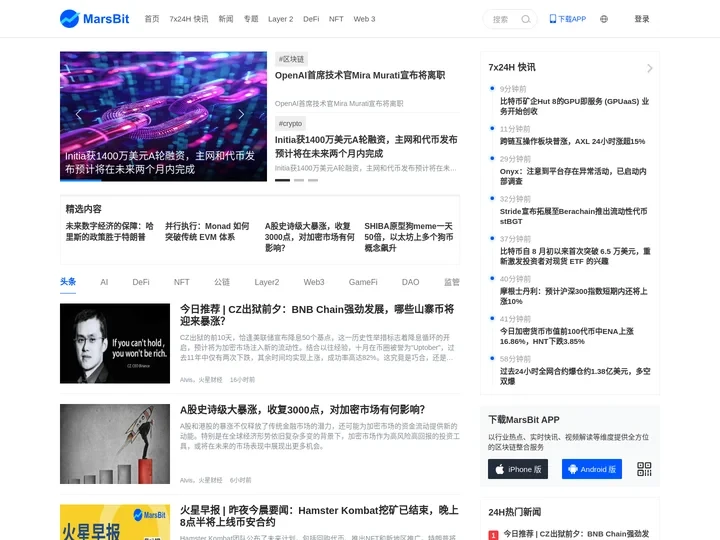Open OpenAI Mira Murati headline
Screen dimensions: 720x540
360,75
